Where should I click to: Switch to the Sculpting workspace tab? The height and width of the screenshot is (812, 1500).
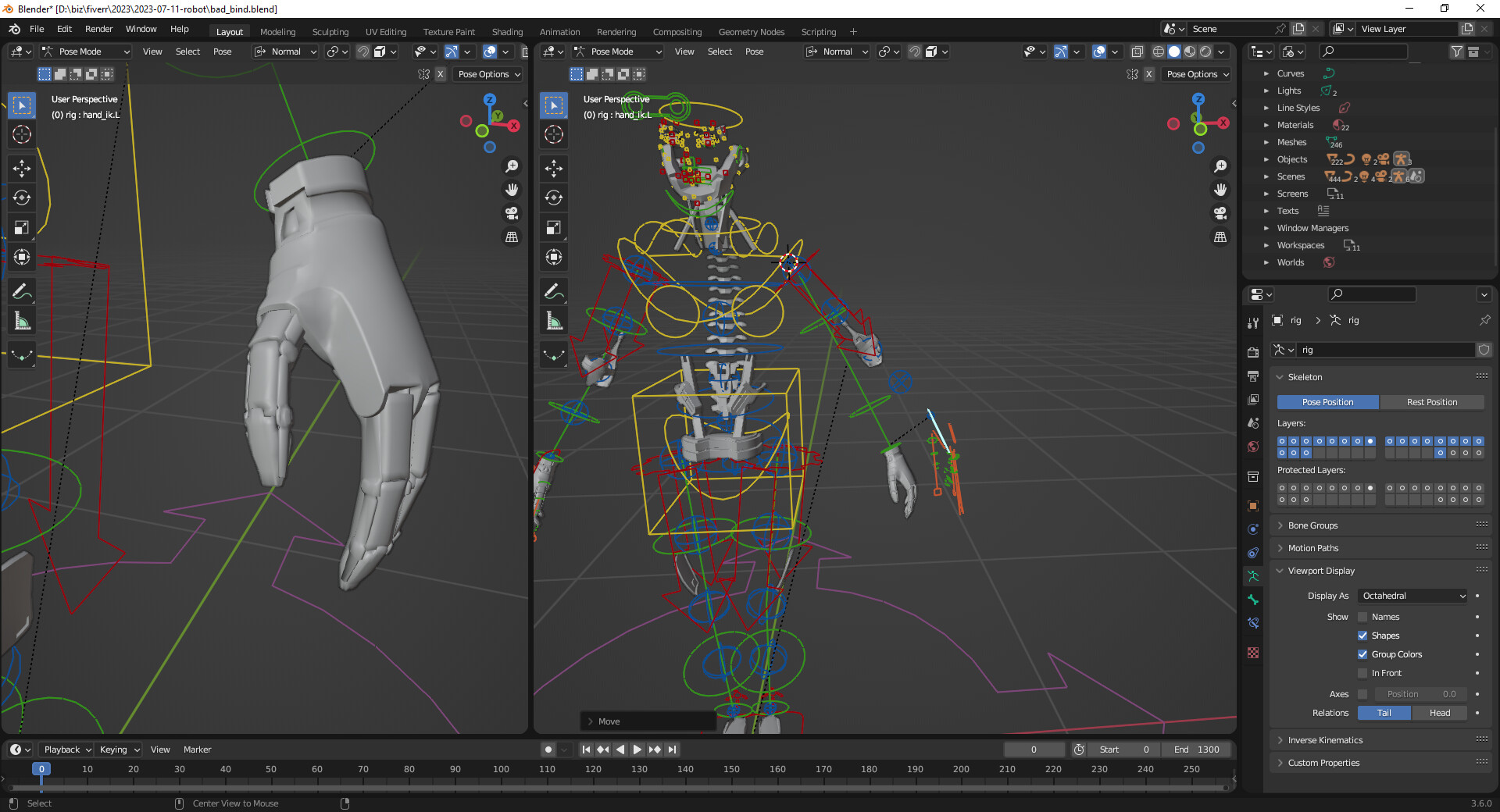[330, 32]
